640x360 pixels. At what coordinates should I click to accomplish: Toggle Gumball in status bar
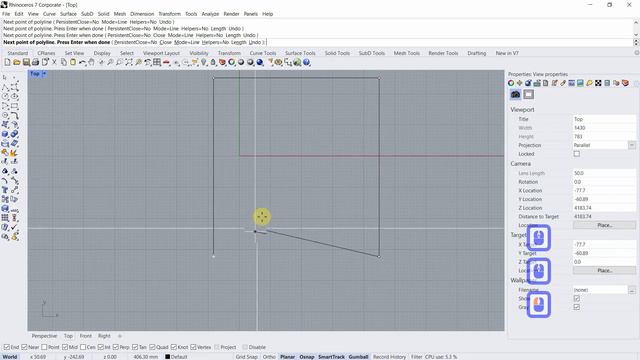[358, 357]
